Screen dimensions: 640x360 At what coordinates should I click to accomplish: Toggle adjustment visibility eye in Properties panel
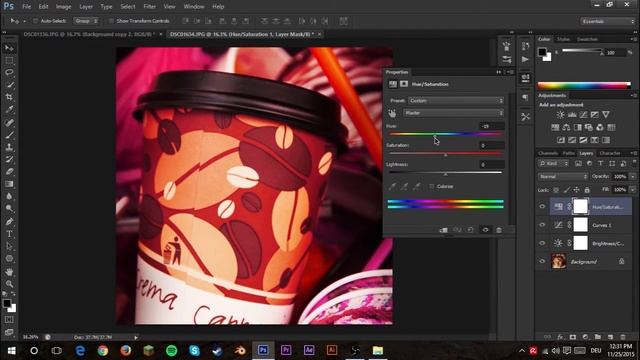coord(485,230)
